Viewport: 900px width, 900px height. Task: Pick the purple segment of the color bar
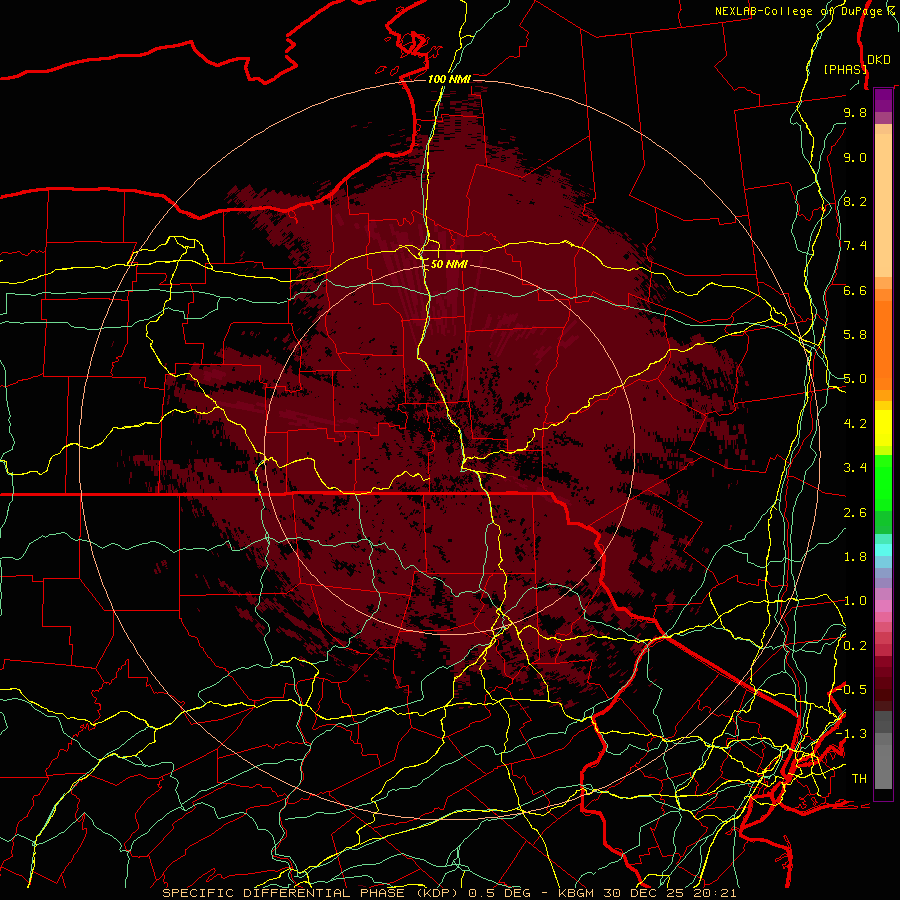click(883, 100)
